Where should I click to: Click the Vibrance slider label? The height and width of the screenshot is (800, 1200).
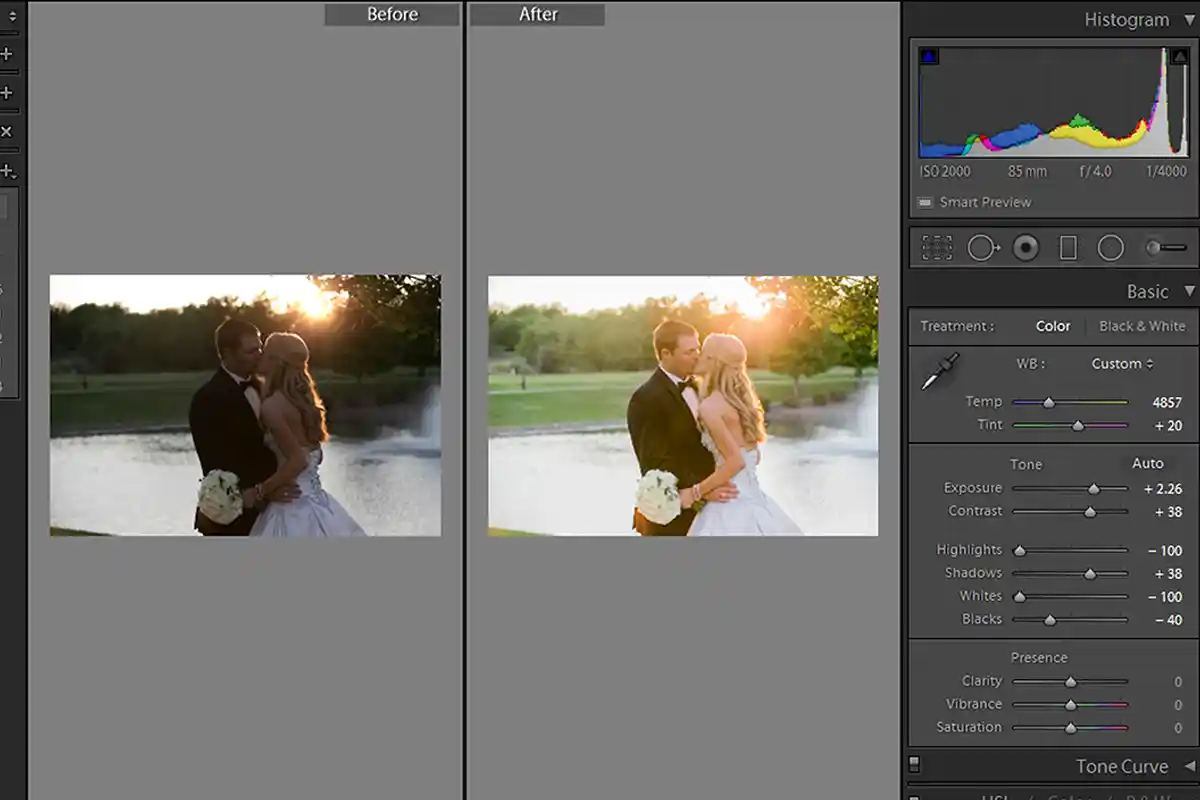pyautogui.click(x=974, y=704)
